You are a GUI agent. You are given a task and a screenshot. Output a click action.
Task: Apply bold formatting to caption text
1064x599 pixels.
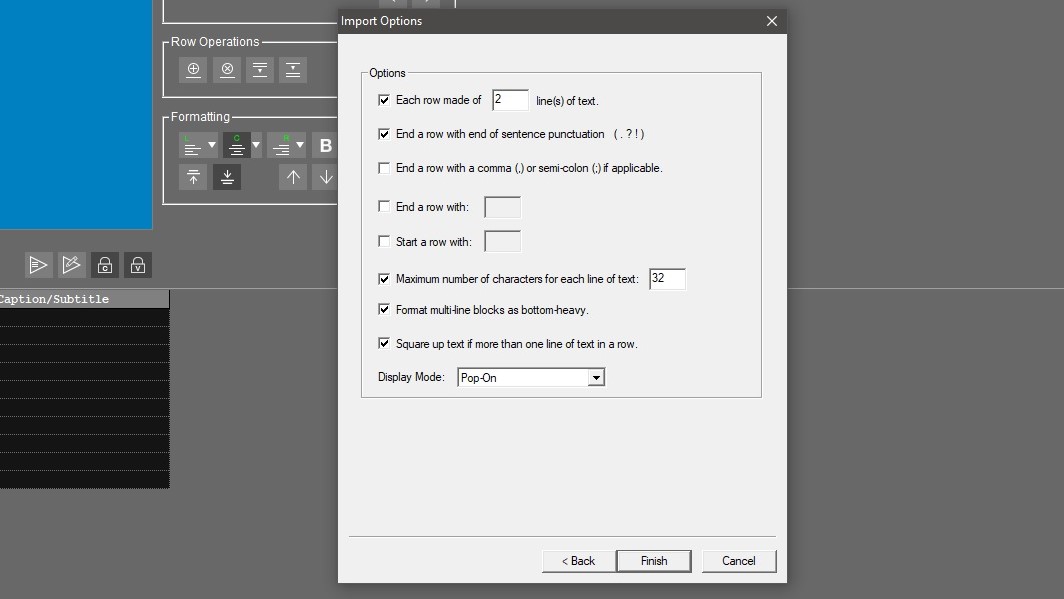(325, 145)
